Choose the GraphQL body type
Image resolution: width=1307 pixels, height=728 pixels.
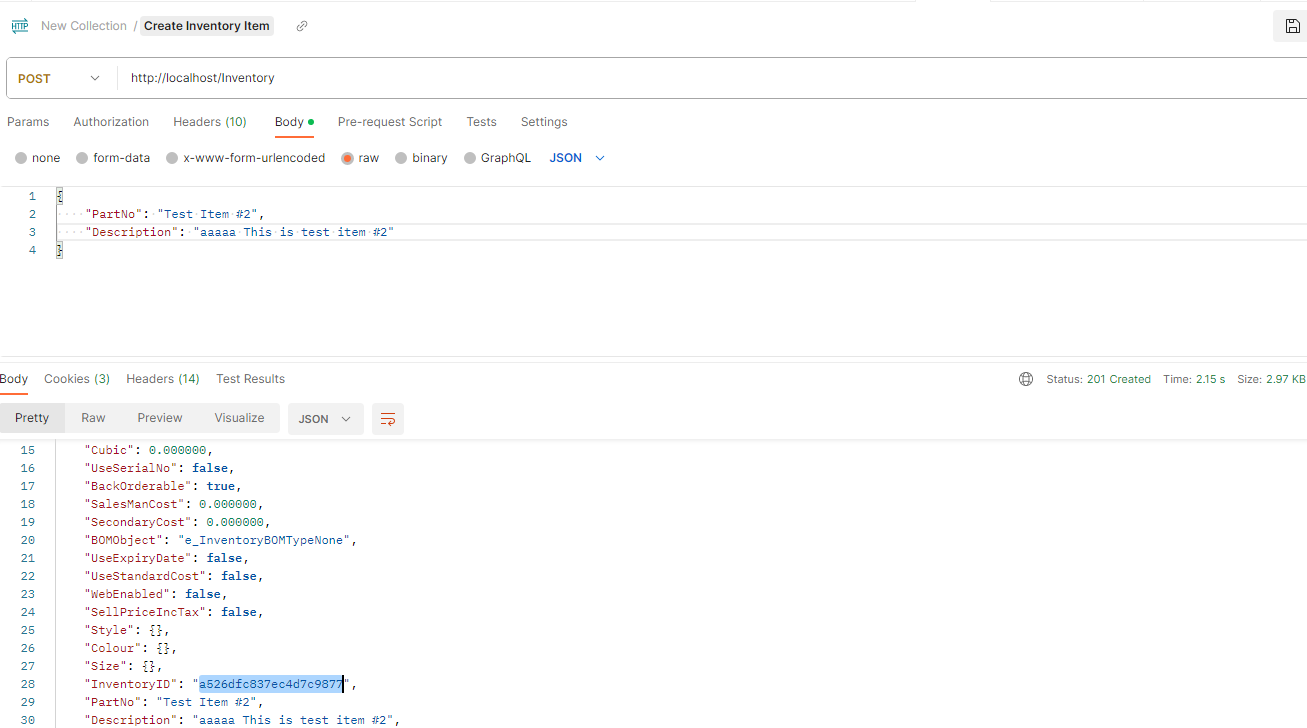tap(470, 158)
